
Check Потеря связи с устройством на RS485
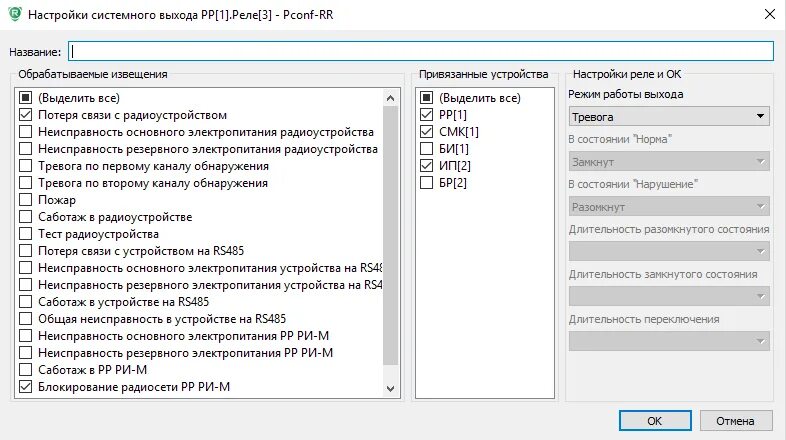click(26, 251)
